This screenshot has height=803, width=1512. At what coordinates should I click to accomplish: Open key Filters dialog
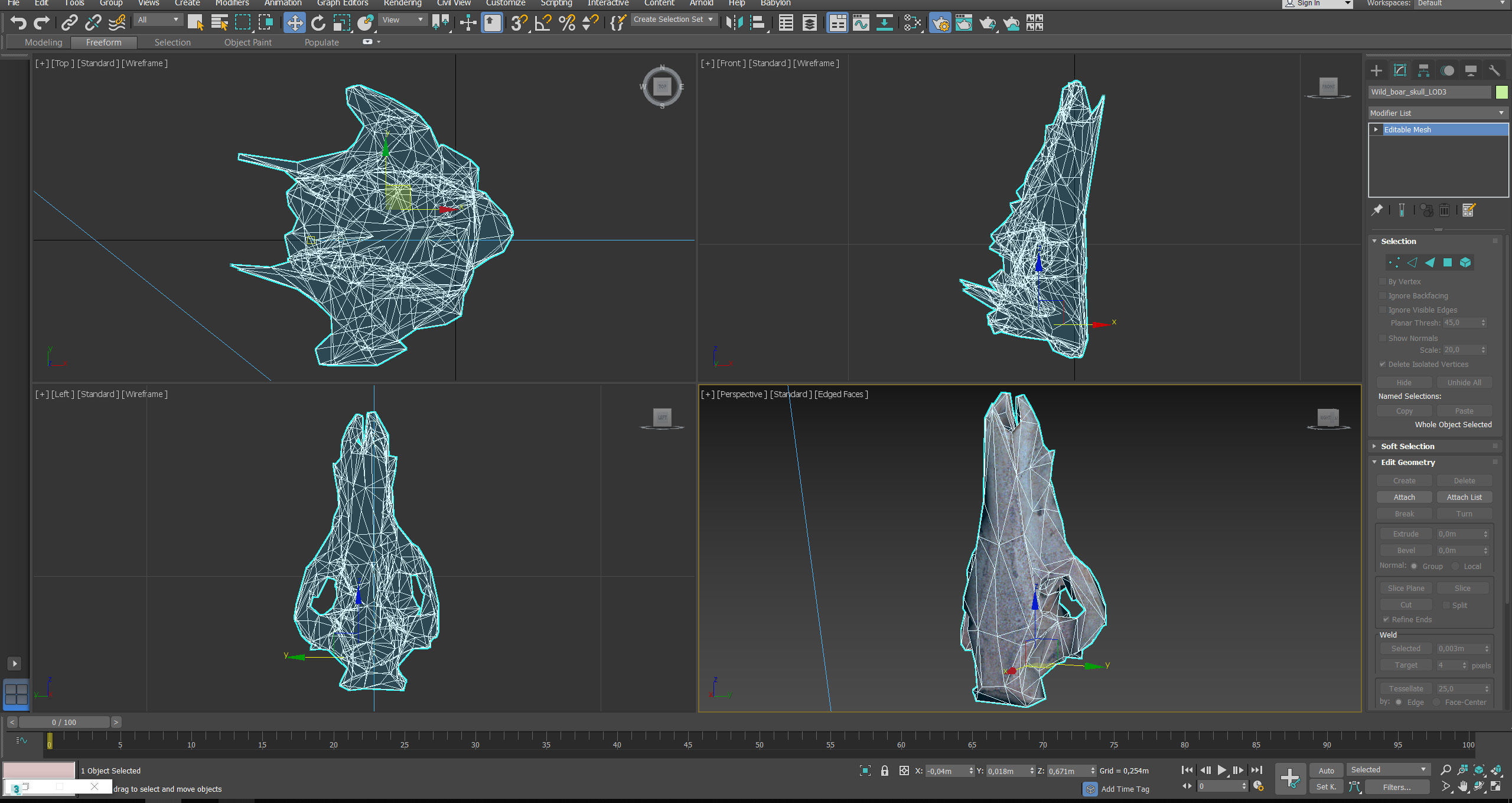[1396, 787]
